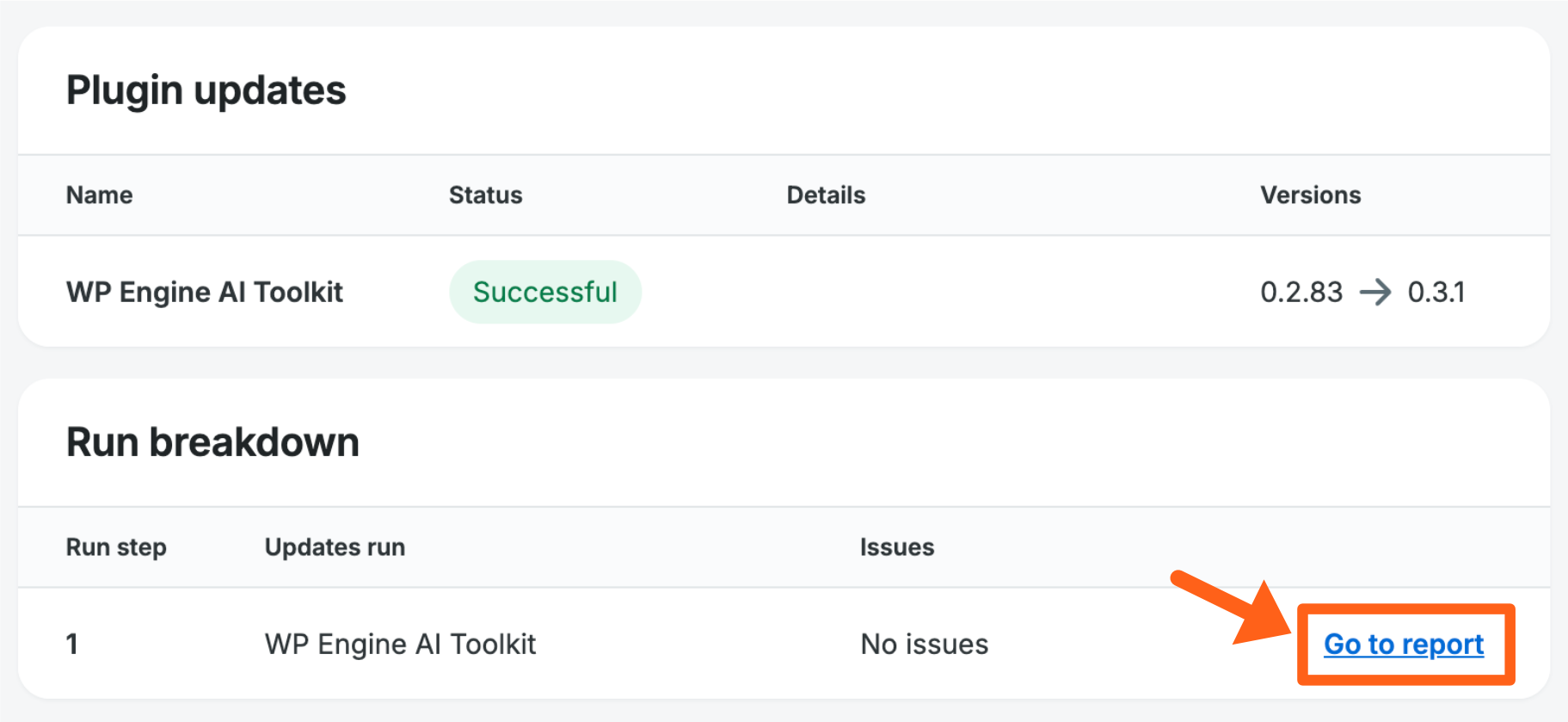Click the new version number 0.3.1

point(1436,293)
